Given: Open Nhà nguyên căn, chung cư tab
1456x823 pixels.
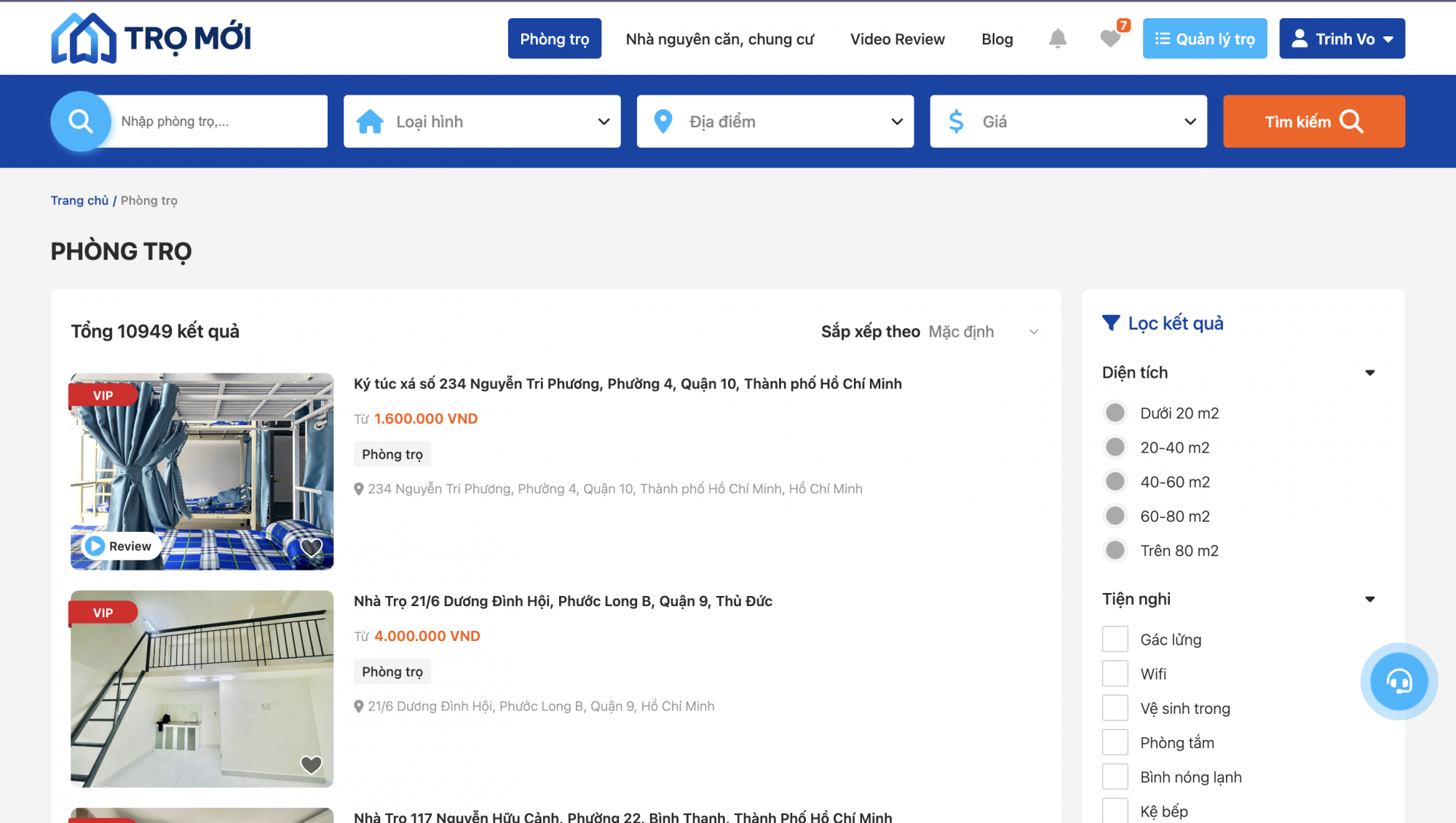Looking at the screenshot, I should (720, 39).
